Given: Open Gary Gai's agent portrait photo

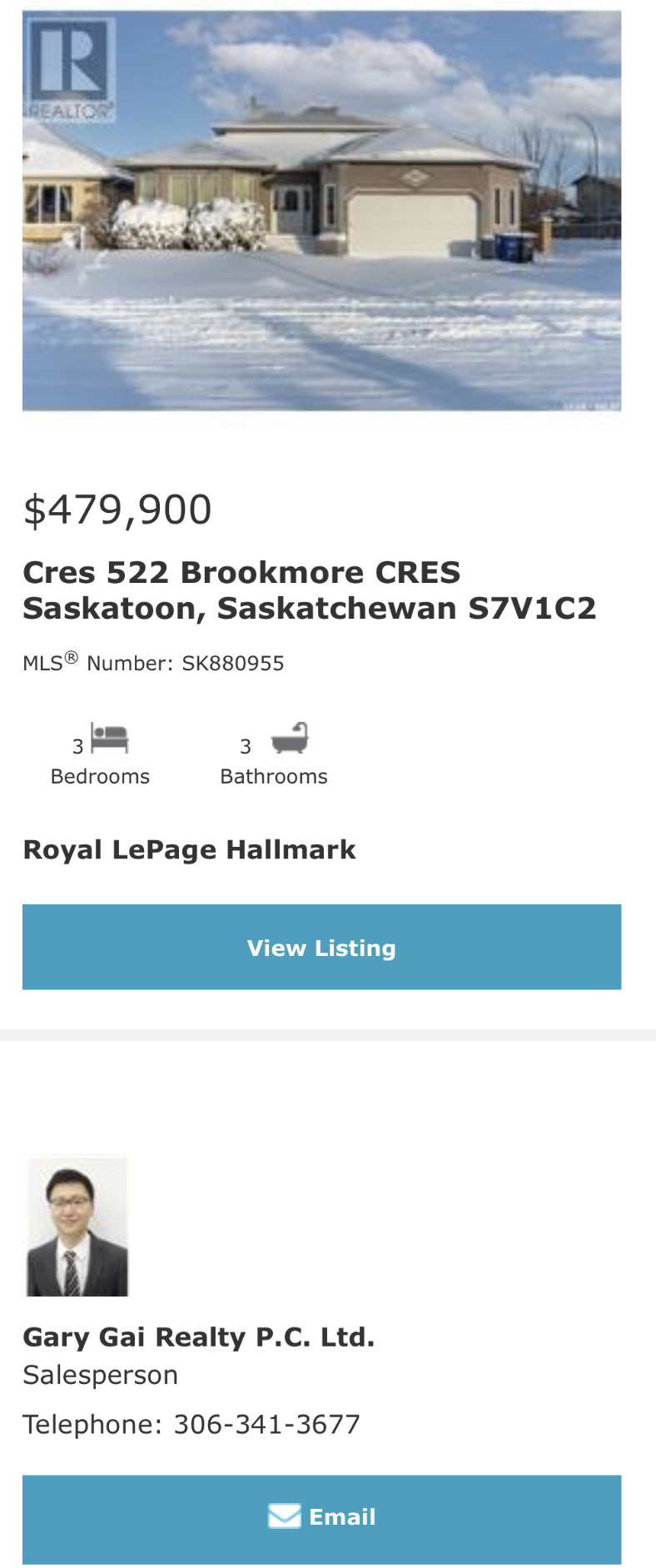Looking at the screenshot, I should point(77,1225).
